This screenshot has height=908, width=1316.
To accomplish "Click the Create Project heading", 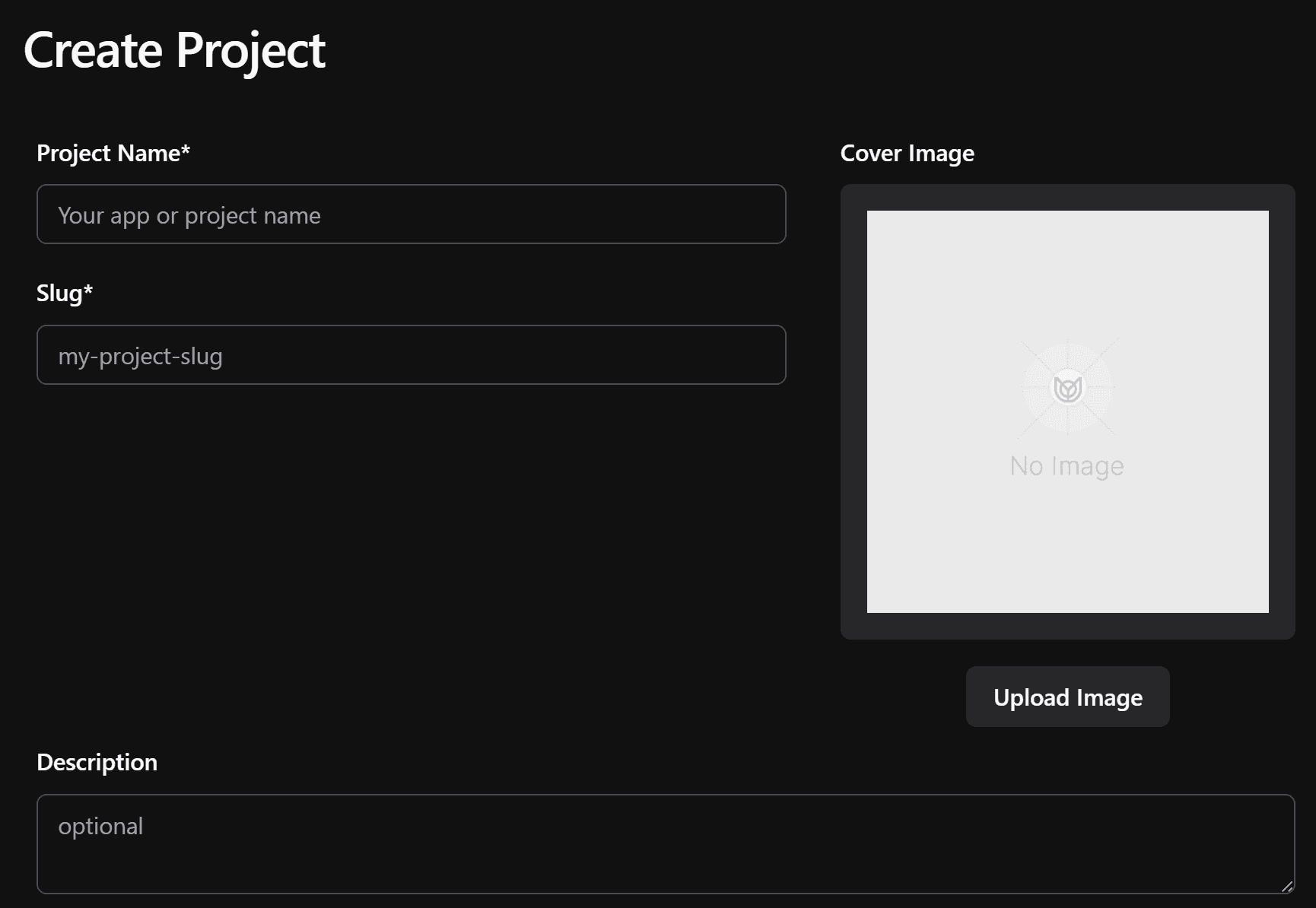I will tap(174, 51).
